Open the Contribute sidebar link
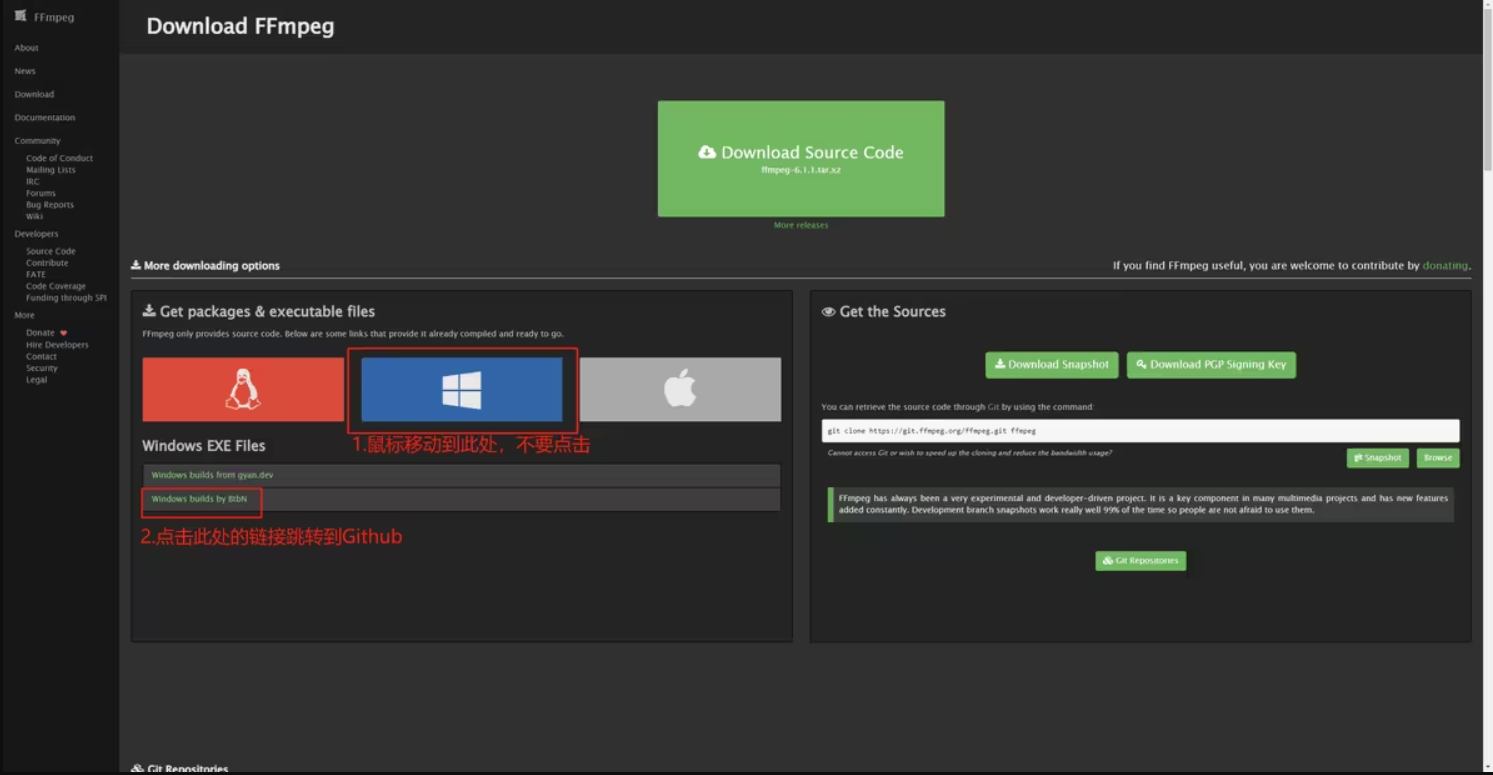Screen dimensions: 1493x775 point(47,263)
